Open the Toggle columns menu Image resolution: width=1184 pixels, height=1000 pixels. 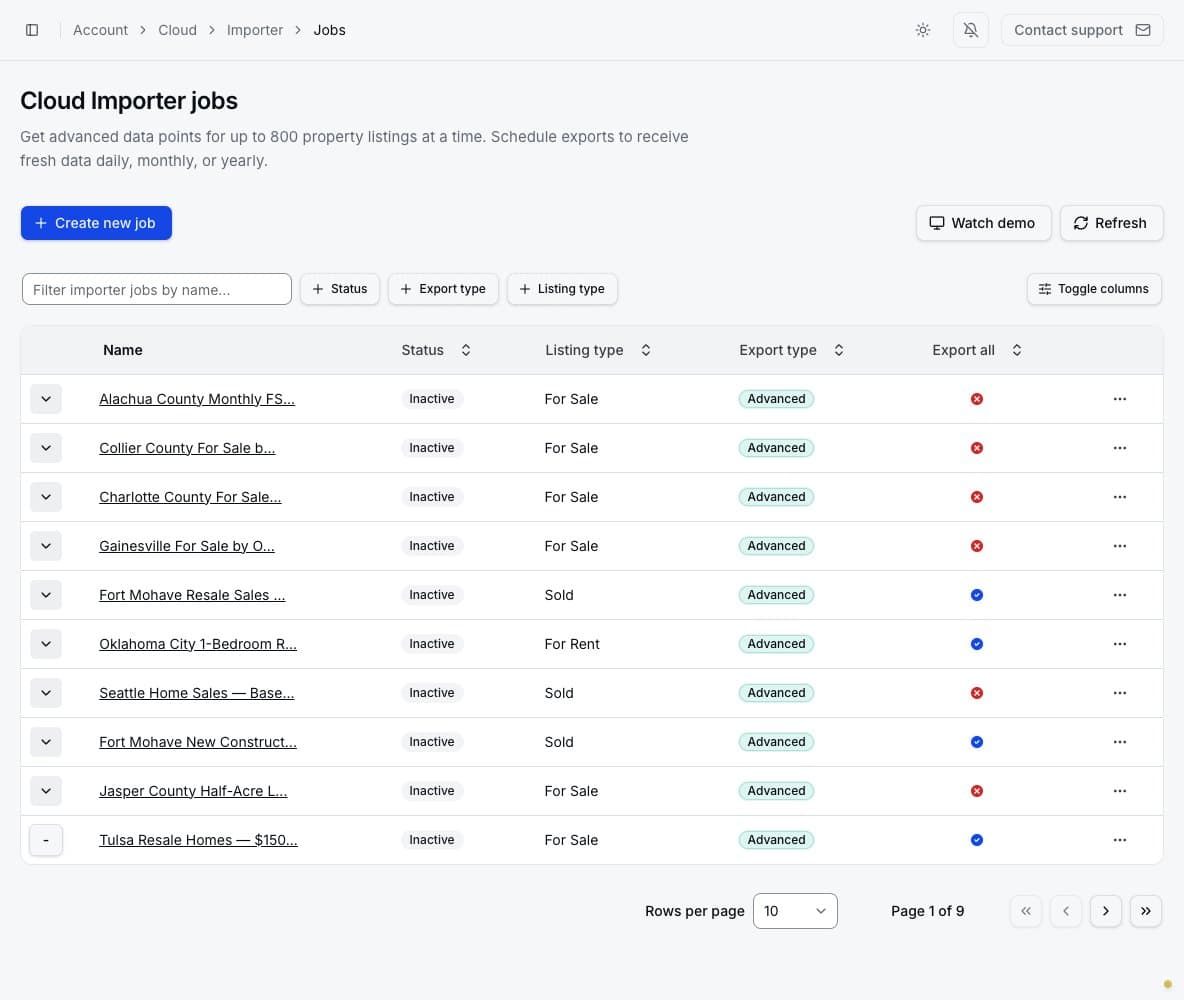point(1093,289)
